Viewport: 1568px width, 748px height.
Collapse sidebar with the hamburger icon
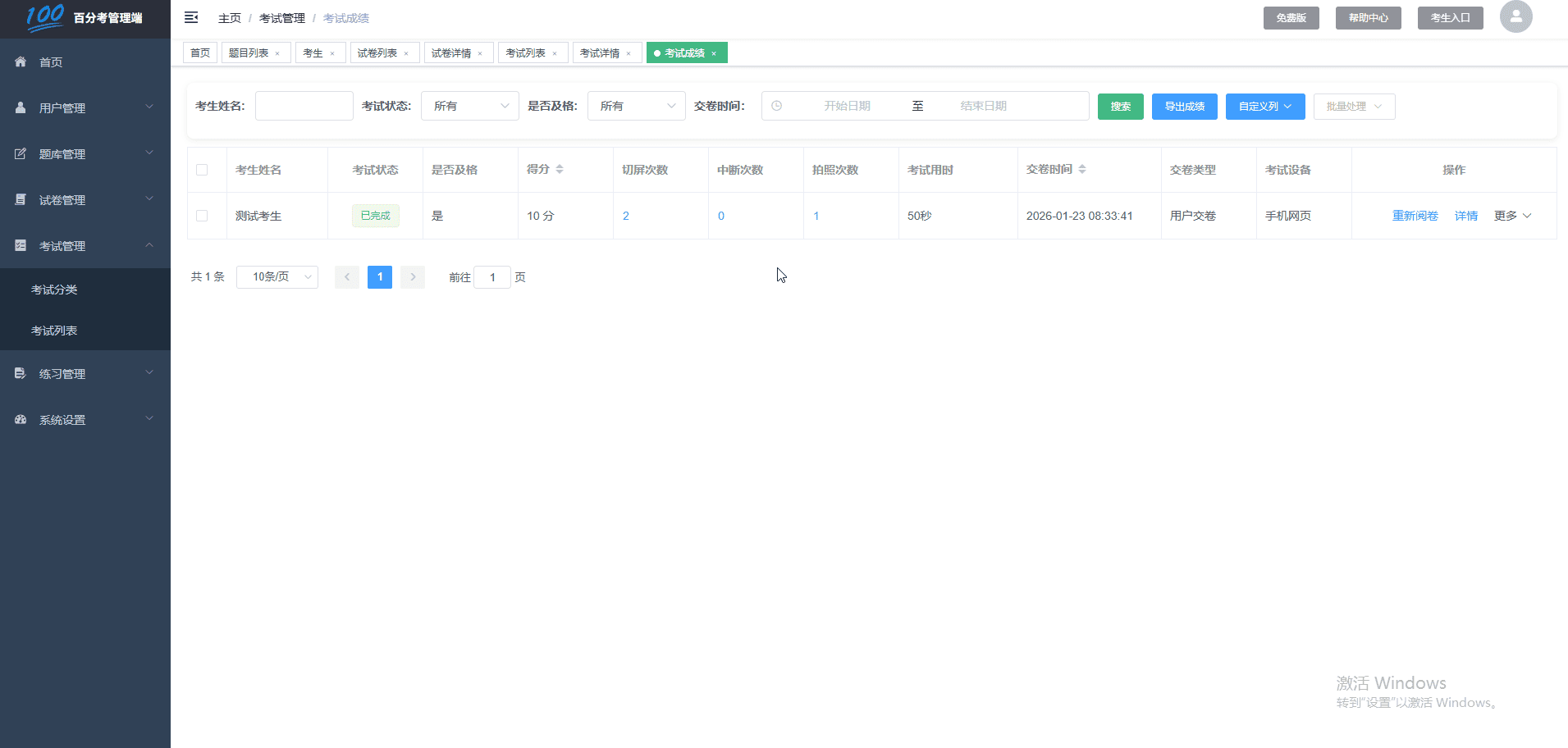(191, 17)
